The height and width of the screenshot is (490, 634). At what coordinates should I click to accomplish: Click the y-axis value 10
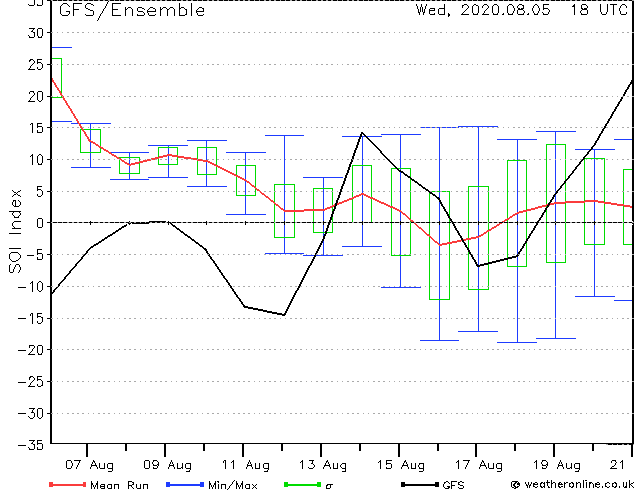click(35, 160)
